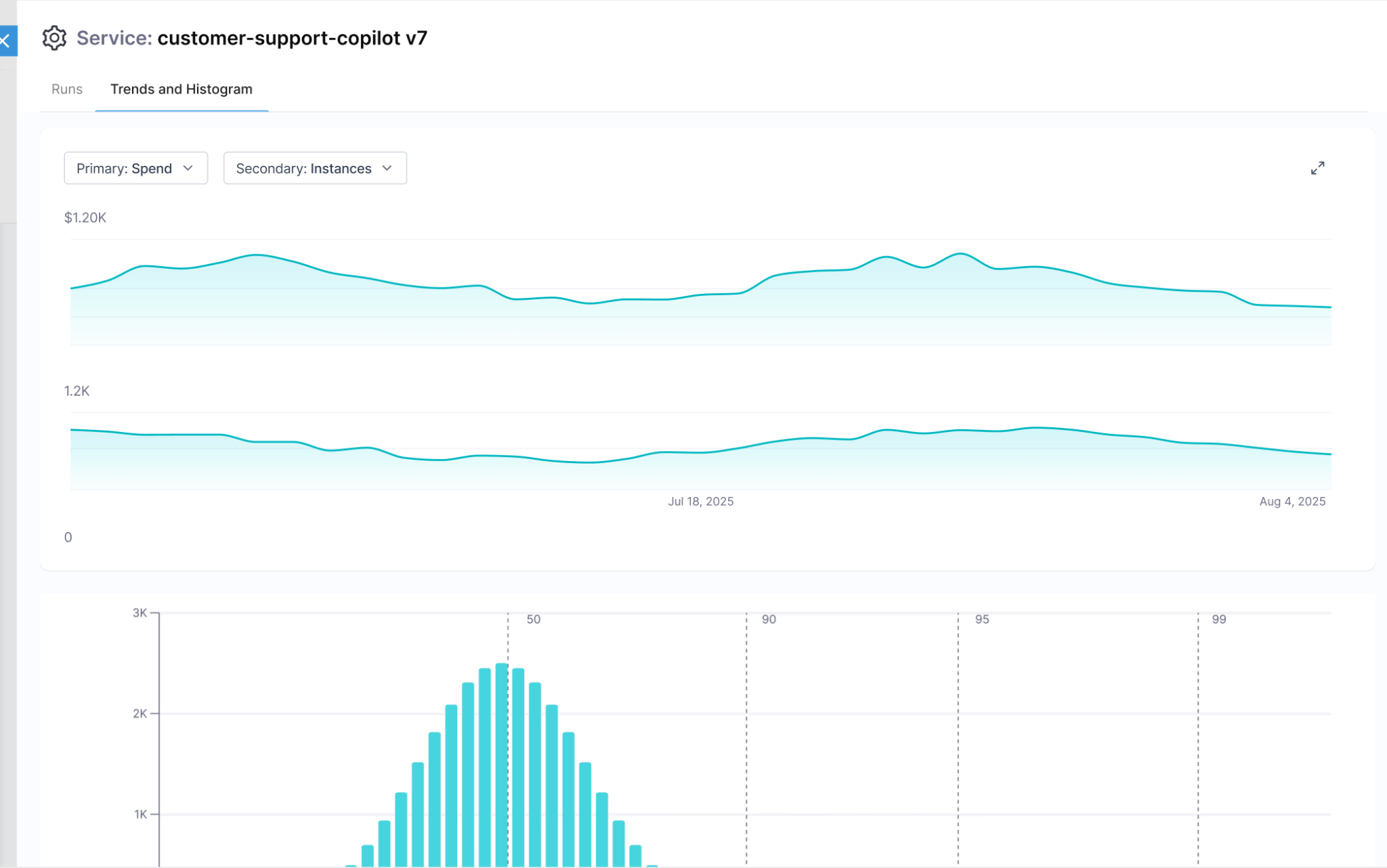Click the tallest histogram bar
This screenshot has width=1387, height=868.
click(502, 765)
